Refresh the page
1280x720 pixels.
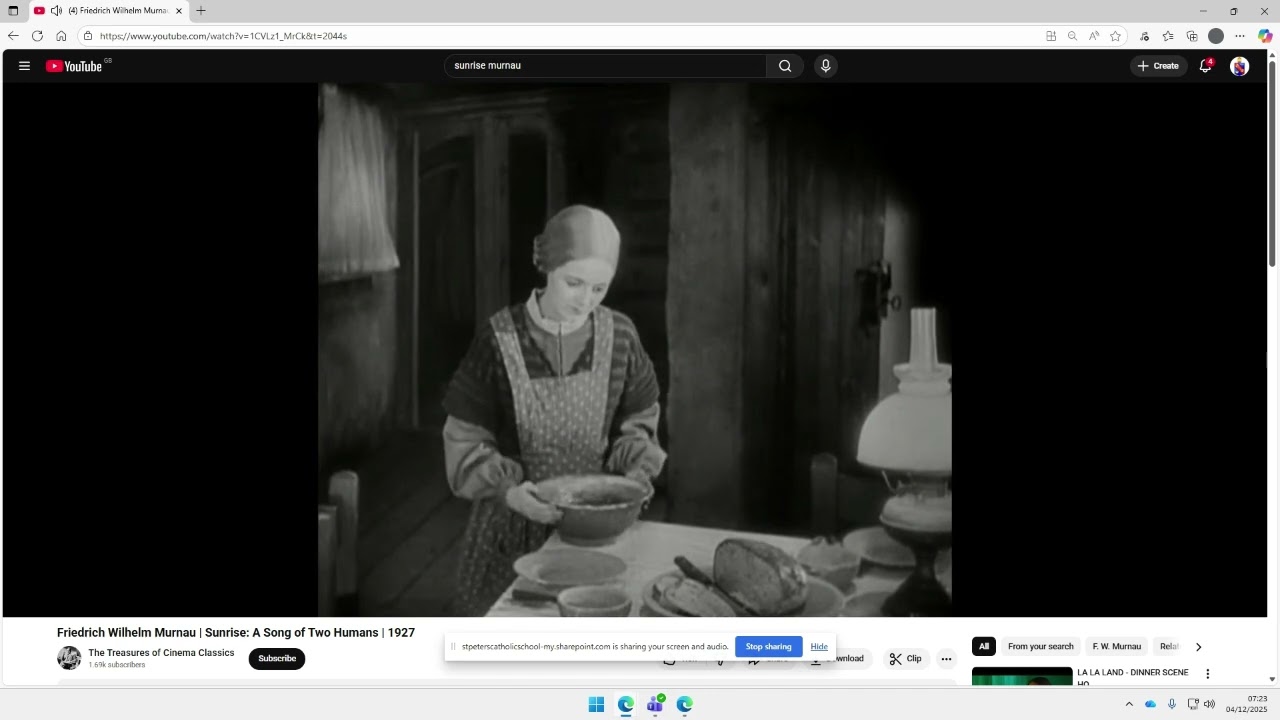(37, 36)
